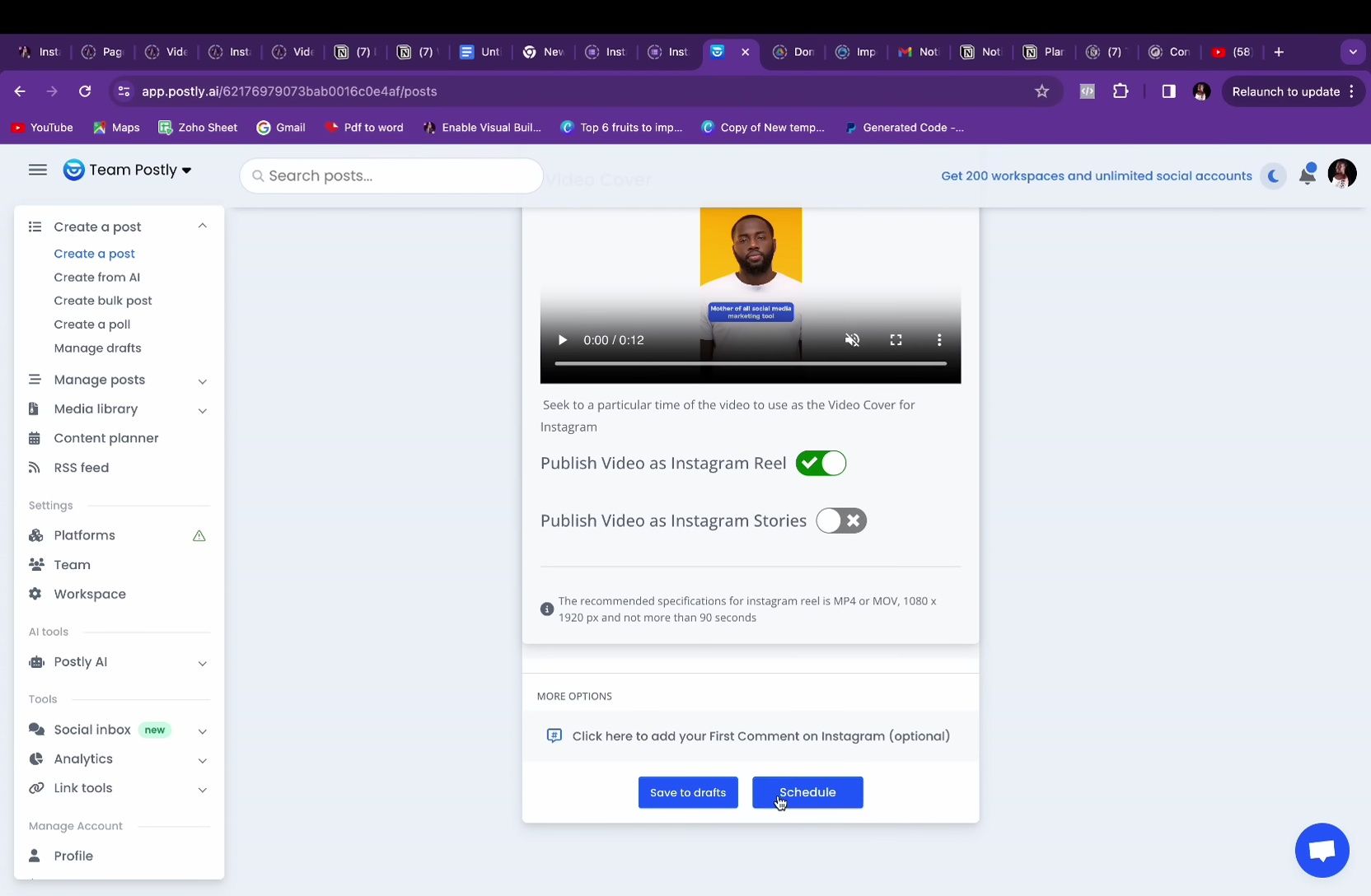Open Platforms settings

[84, 535]
